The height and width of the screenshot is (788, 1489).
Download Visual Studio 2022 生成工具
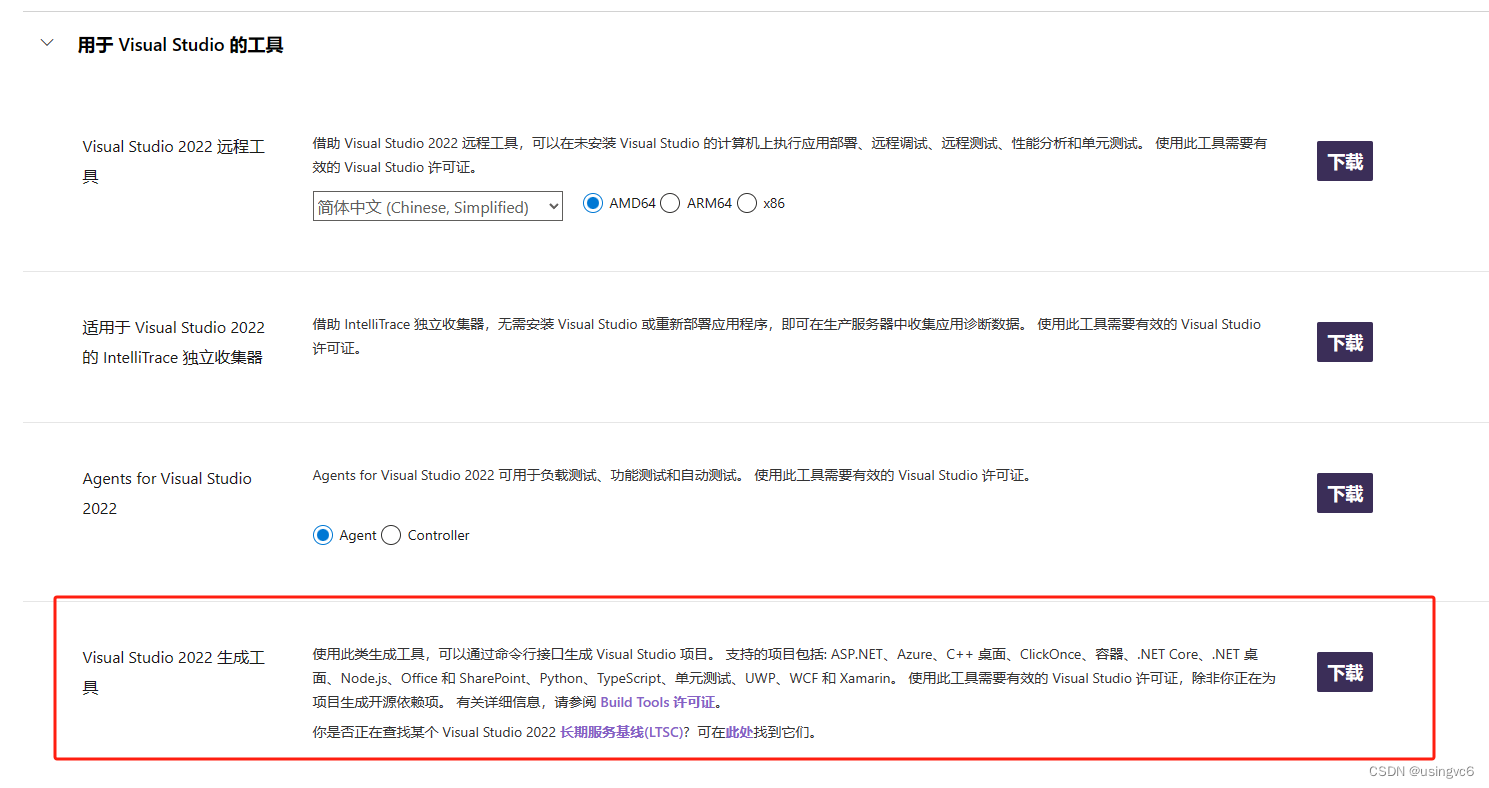[x=1344, y=671]
